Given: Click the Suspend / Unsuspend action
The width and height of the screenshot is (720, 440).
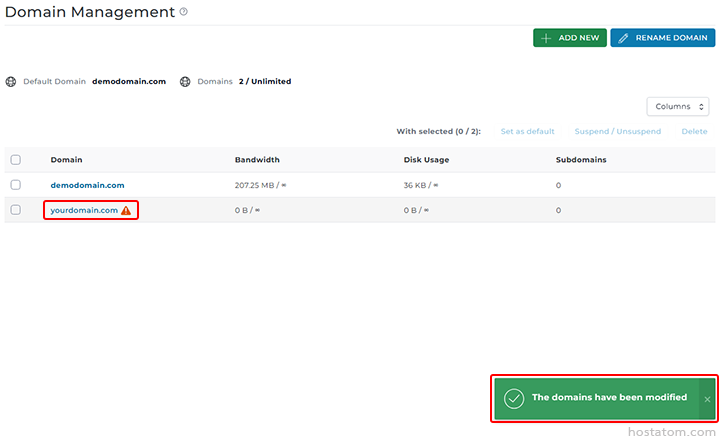Looking at the screenshot, I should [617, 131].
